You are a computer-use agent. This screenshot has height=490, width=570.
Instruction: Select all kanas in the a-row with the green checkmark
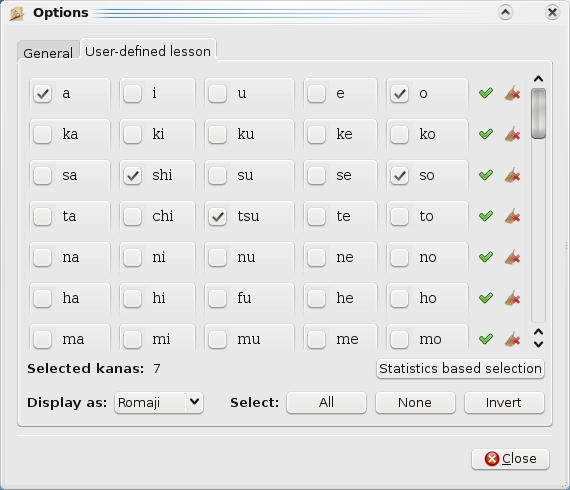click(486, 93)
